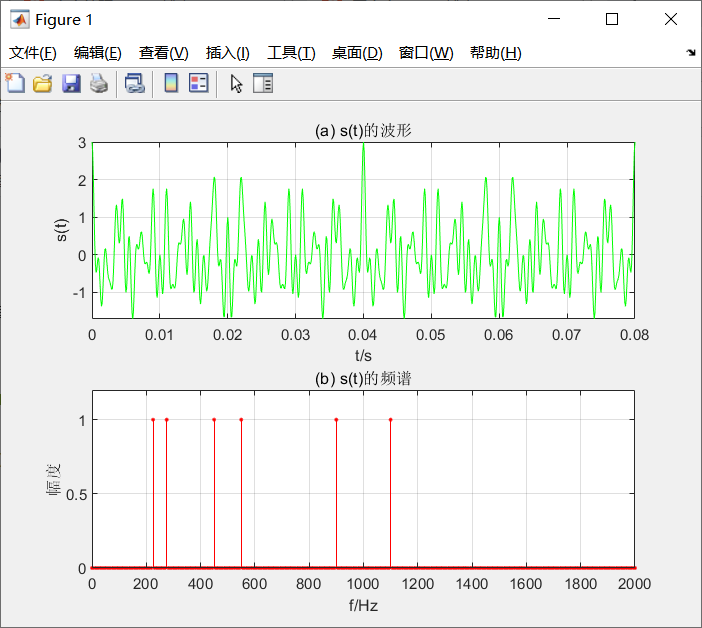Click the '幅度' y-axis label
The image size is (702, 628).
click(54, 479)
